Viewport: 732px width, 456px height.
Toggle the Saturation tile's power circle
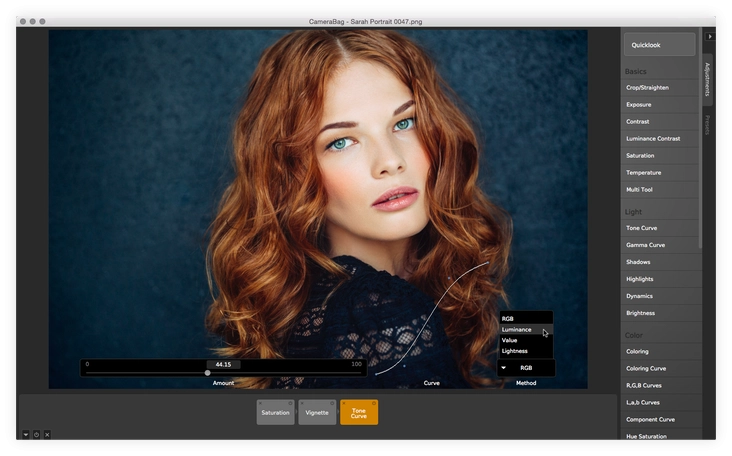coord(290,403)
